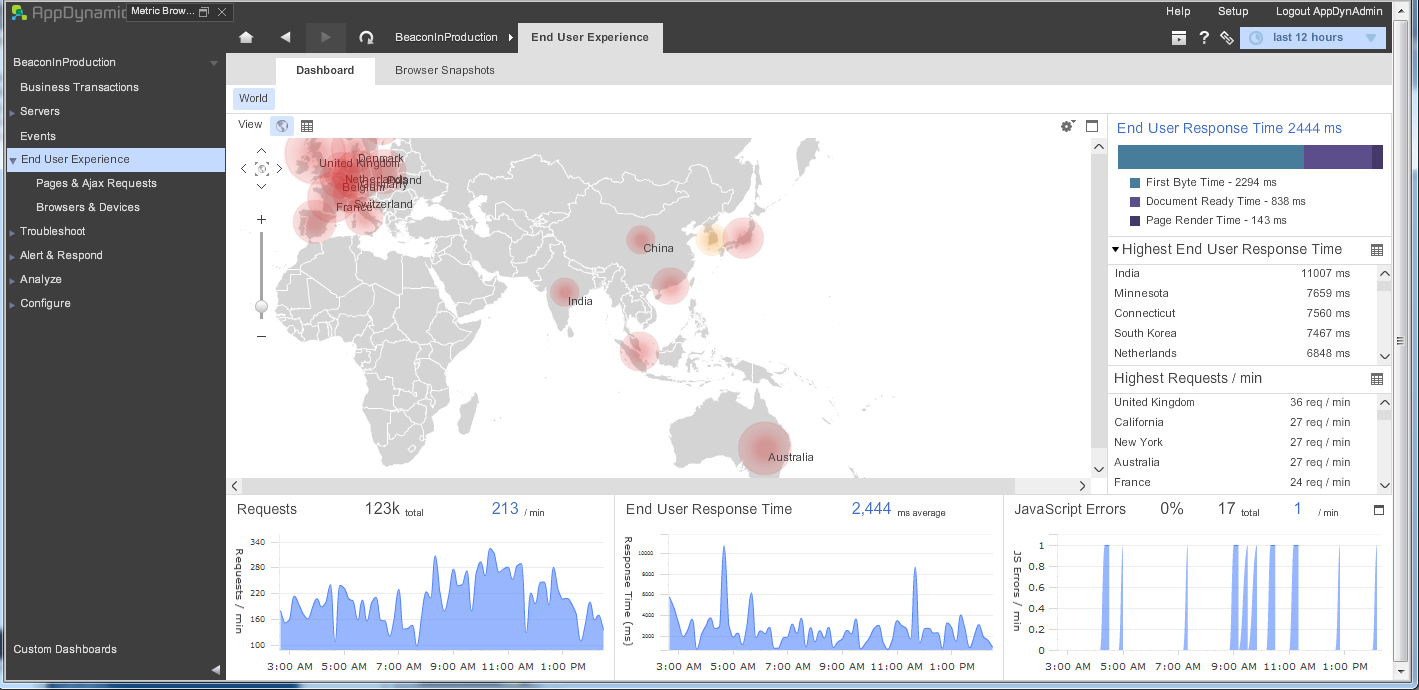Open the Help menu
The image size is (1419, 690).
point(1178,11)
